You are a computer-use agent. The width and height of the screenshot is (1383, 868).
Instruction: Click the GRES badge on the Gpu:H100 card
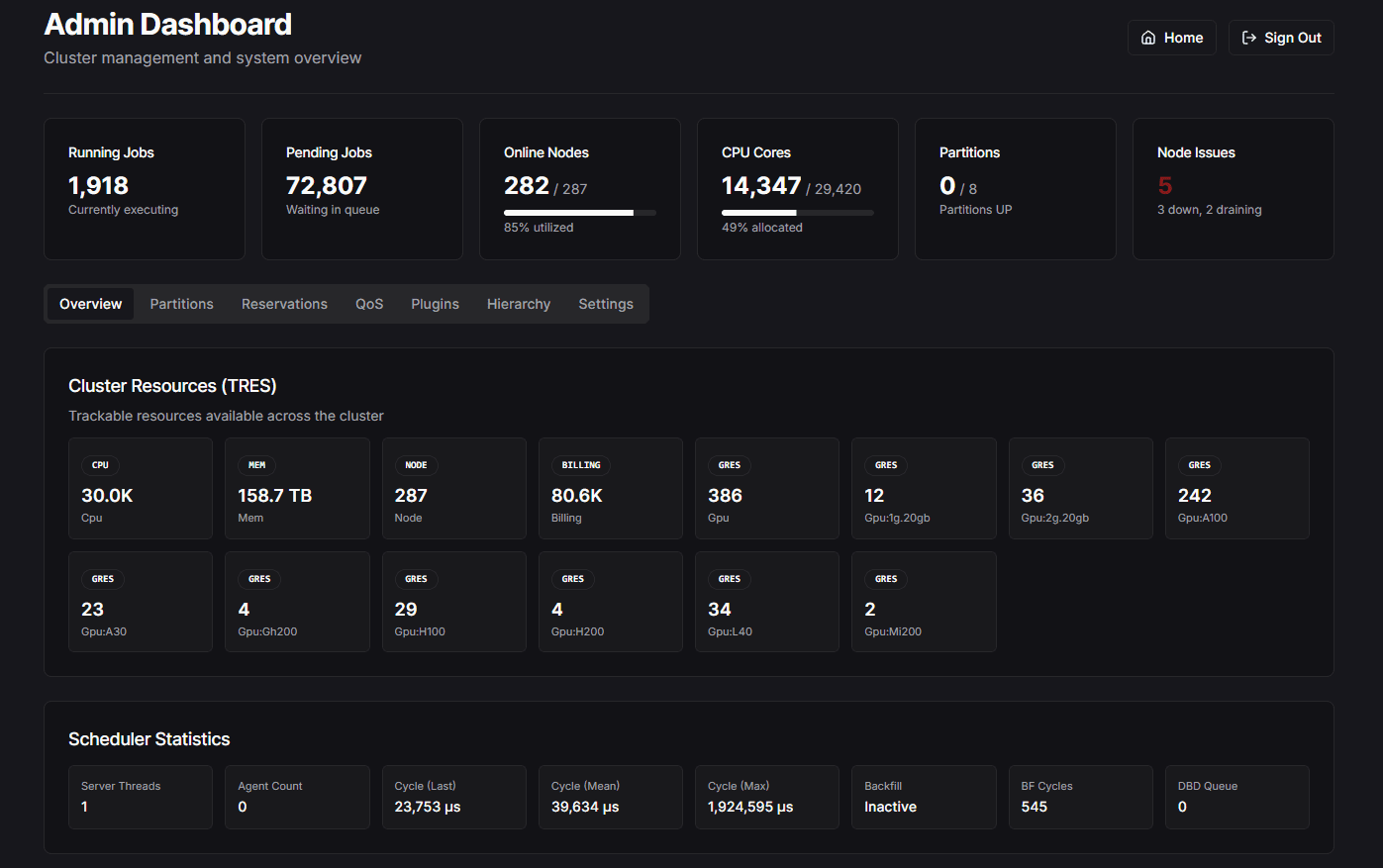(416, 579)
